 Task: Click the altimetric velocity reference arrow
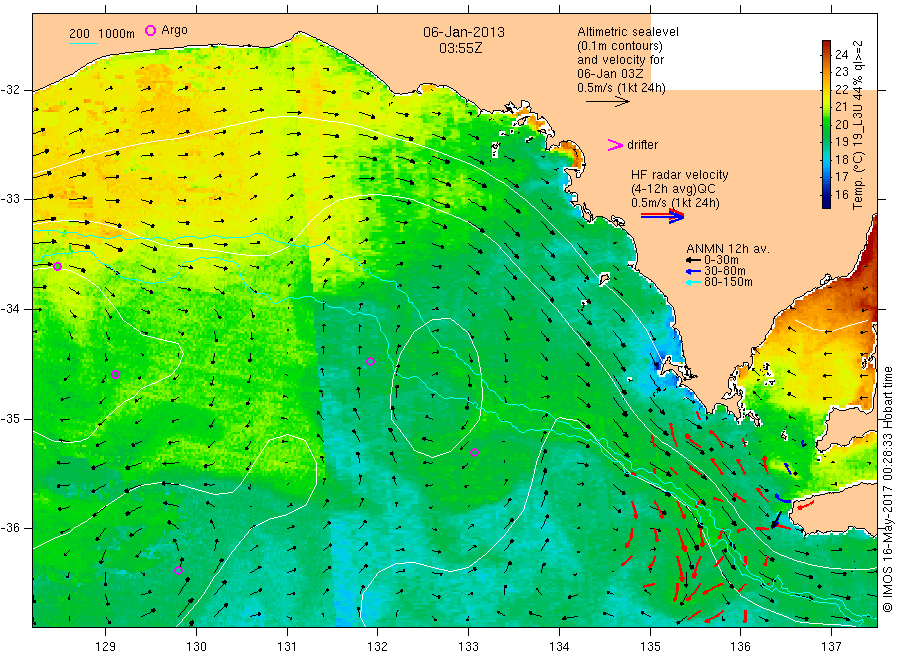pos(608,102)
